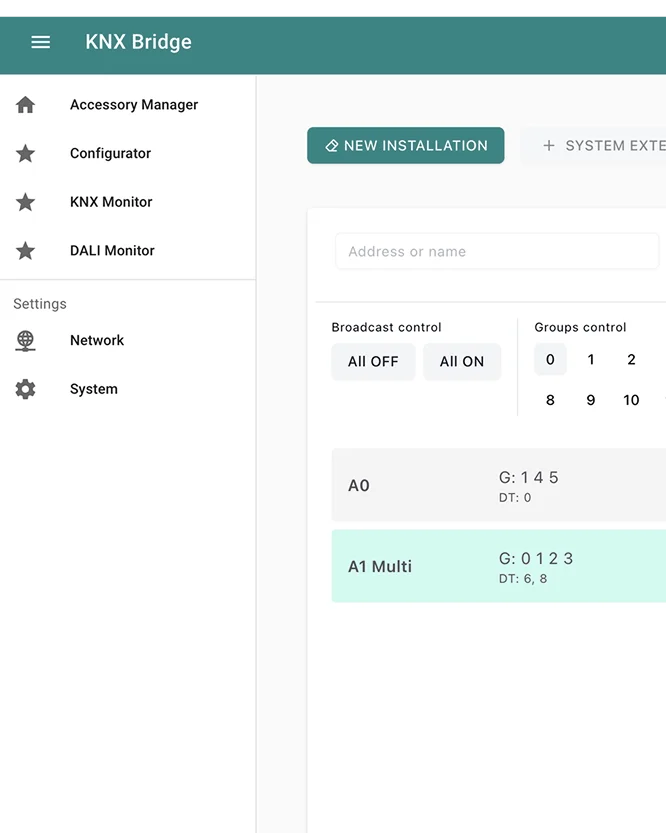Click the Address or name search field
The width and height of the screenshot is (666, 833).
(497, 252)
